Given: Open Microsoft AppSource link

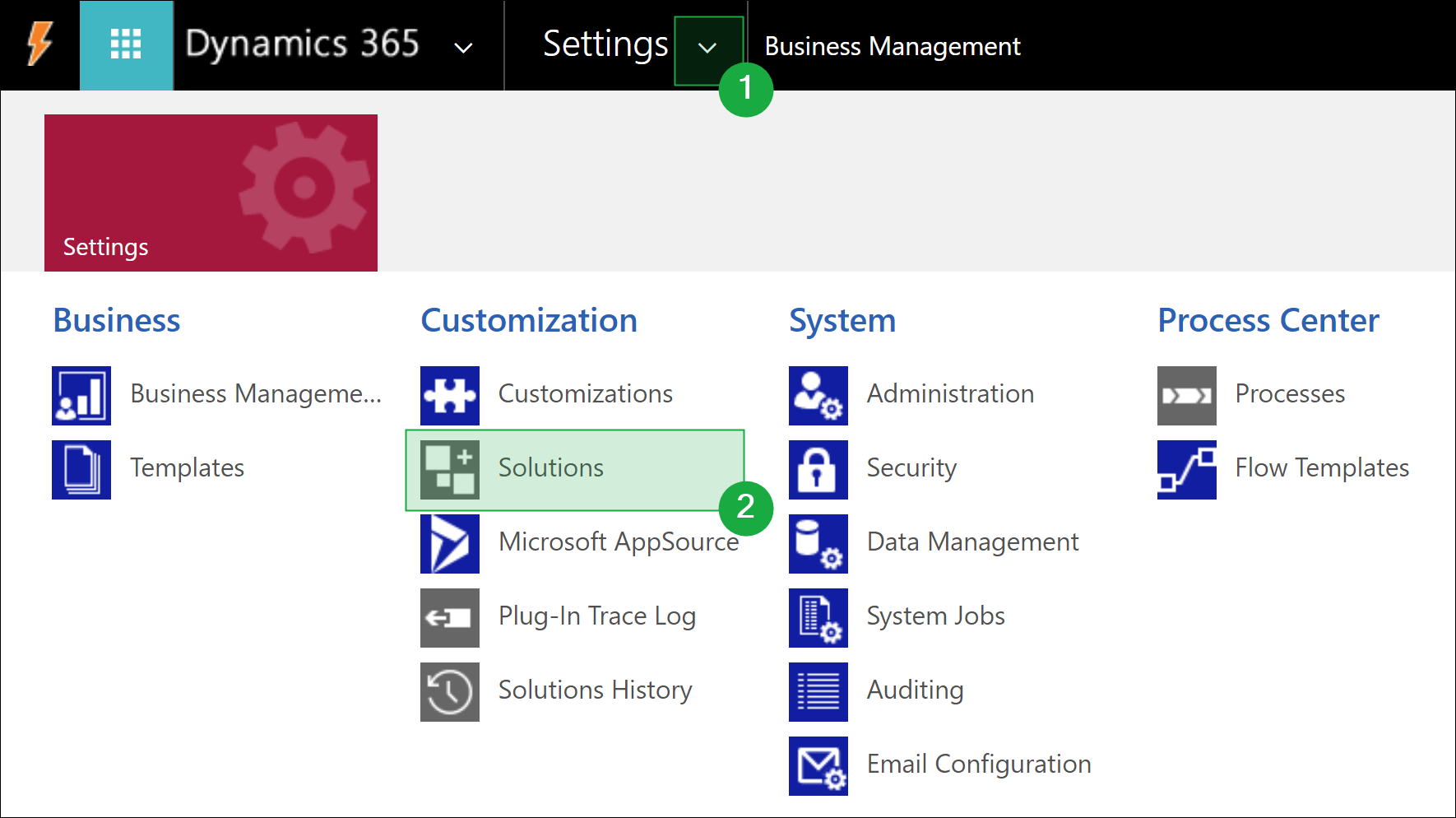Looking at the screenshot, I should (619, 542).
